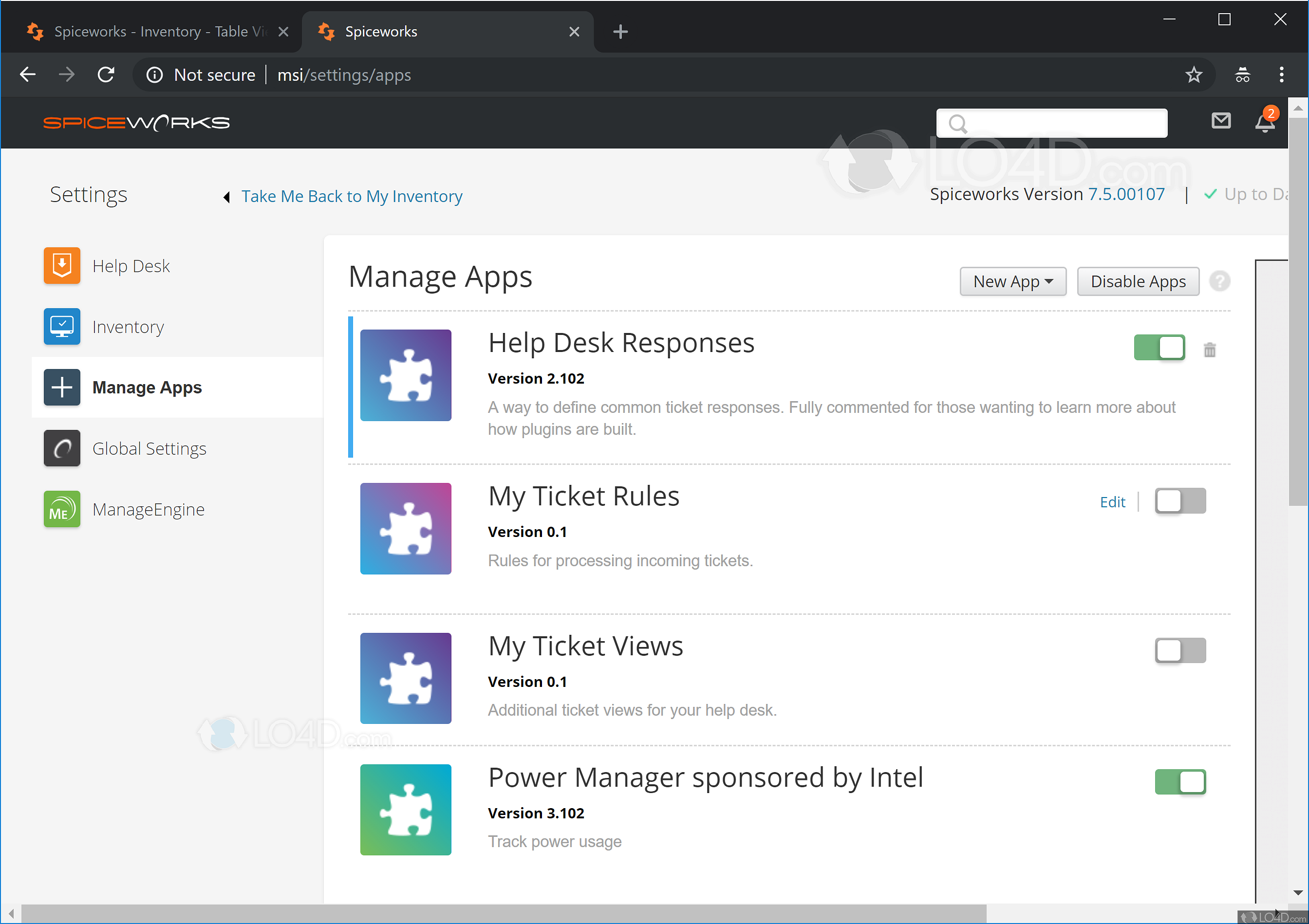Click the My Ticket Views puzzle icon
Screen dimensions: 1309x924
pyautogui.click(x=405, y=678)
